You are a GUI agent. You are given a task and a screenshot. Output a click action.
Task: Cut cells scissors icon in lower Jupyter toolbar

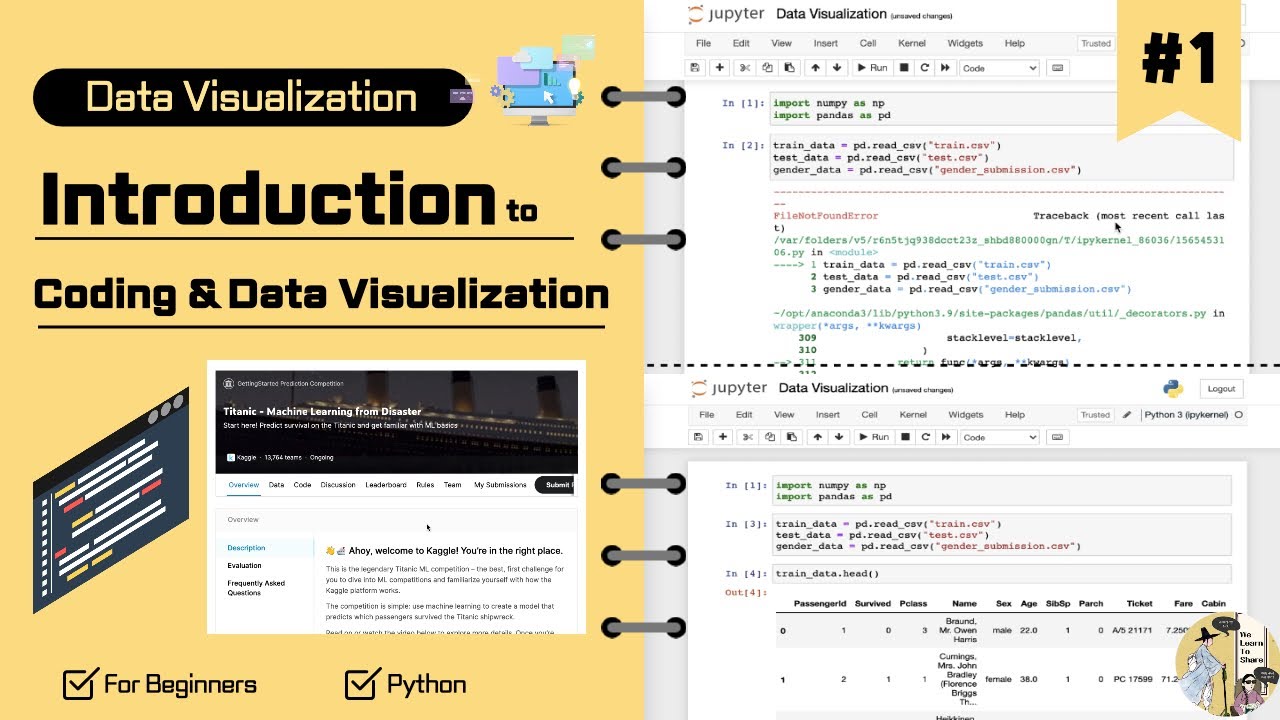[x=746, y=437]
